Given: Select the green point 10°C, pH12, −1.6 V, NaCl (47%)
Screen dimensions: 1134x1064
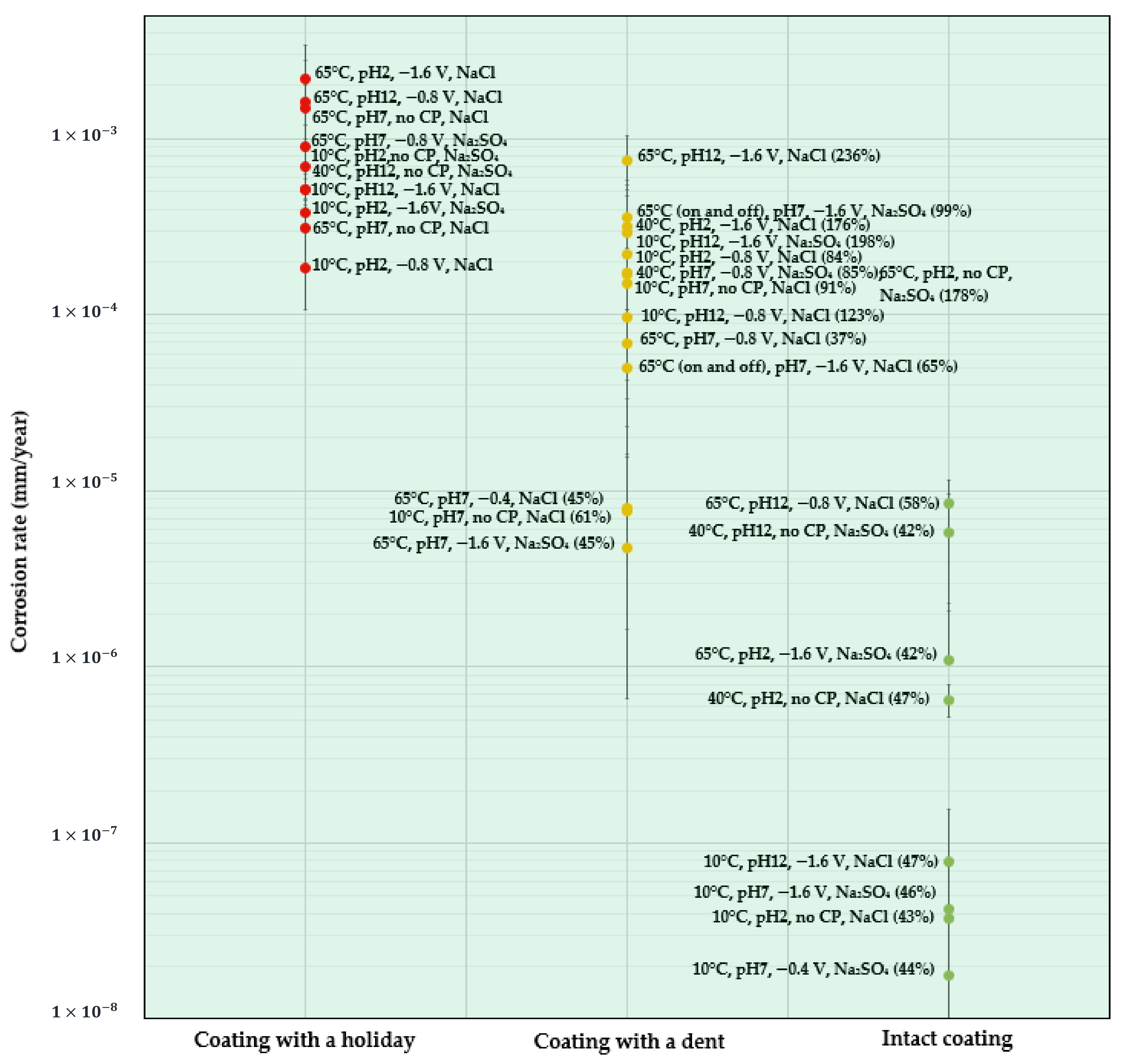Looking at the screenshot, I should tap(949, 861).
